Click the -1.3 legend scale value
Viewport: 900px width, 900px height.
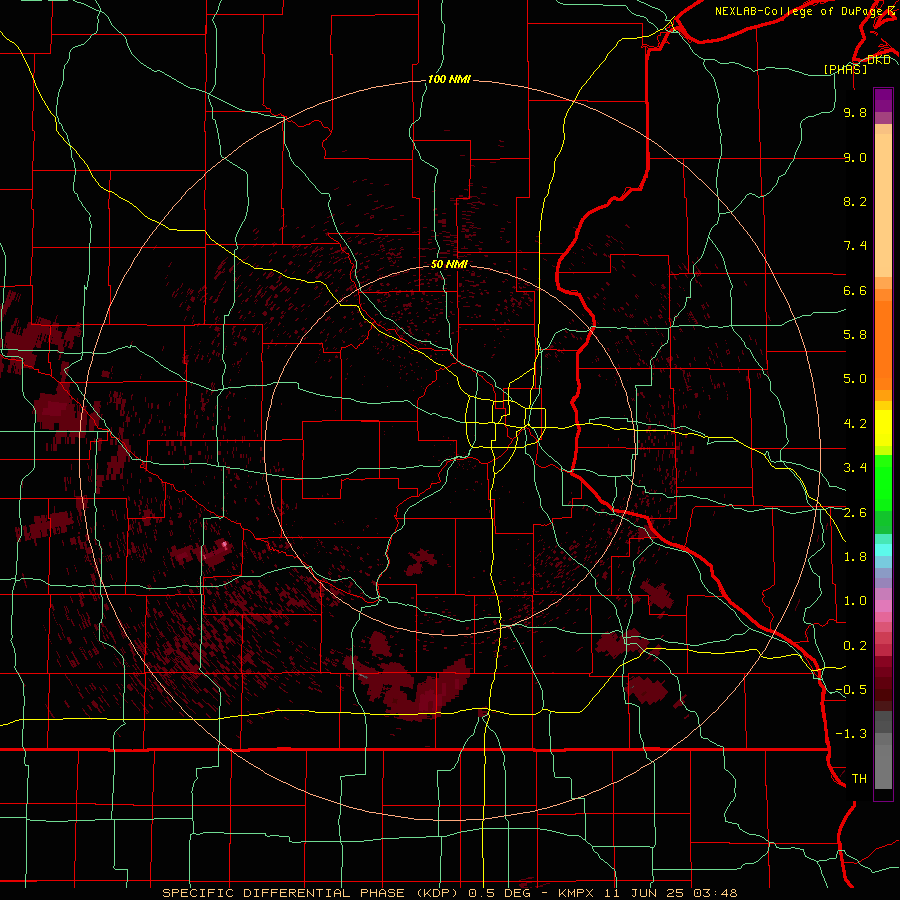[x=851, y=734]
